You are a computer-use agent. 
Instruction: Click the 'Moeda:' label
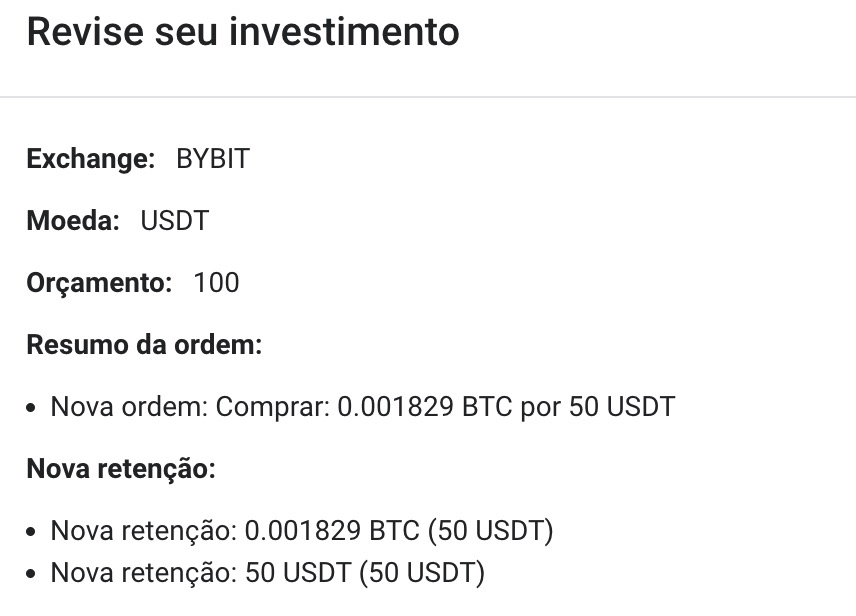(73, 221)
